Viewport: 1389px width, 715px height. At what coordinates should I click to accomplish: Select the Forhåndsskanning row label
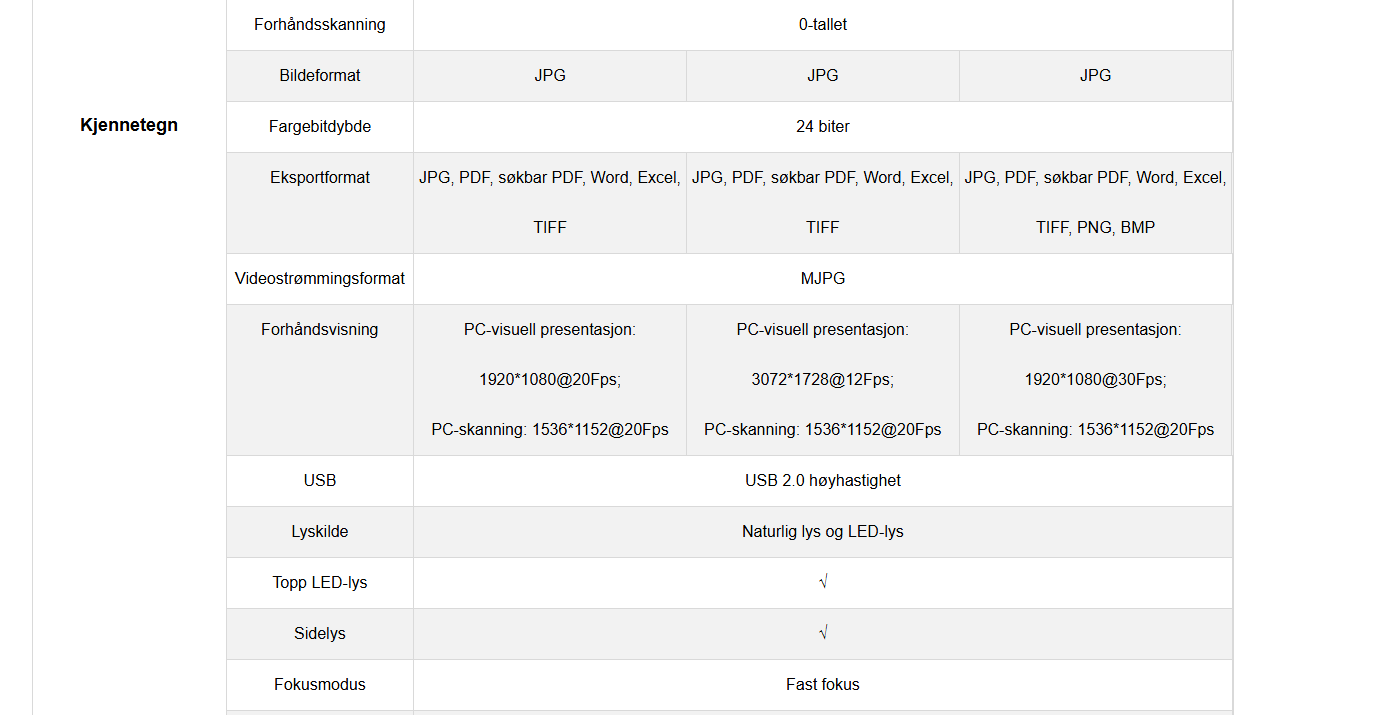pyautogui.click(x=319, y=24)
